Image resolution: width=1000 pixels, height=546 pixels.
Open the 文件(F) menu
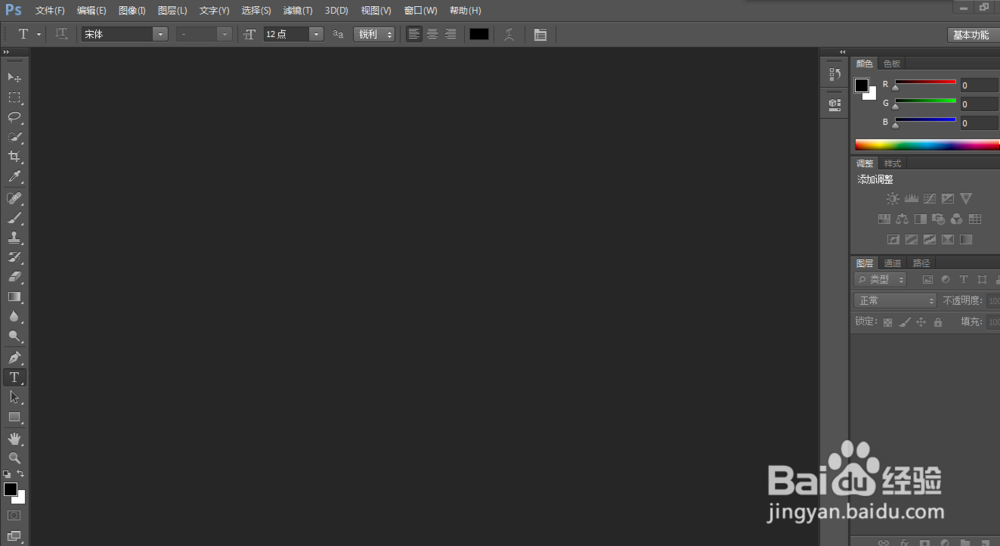[50, 11]
